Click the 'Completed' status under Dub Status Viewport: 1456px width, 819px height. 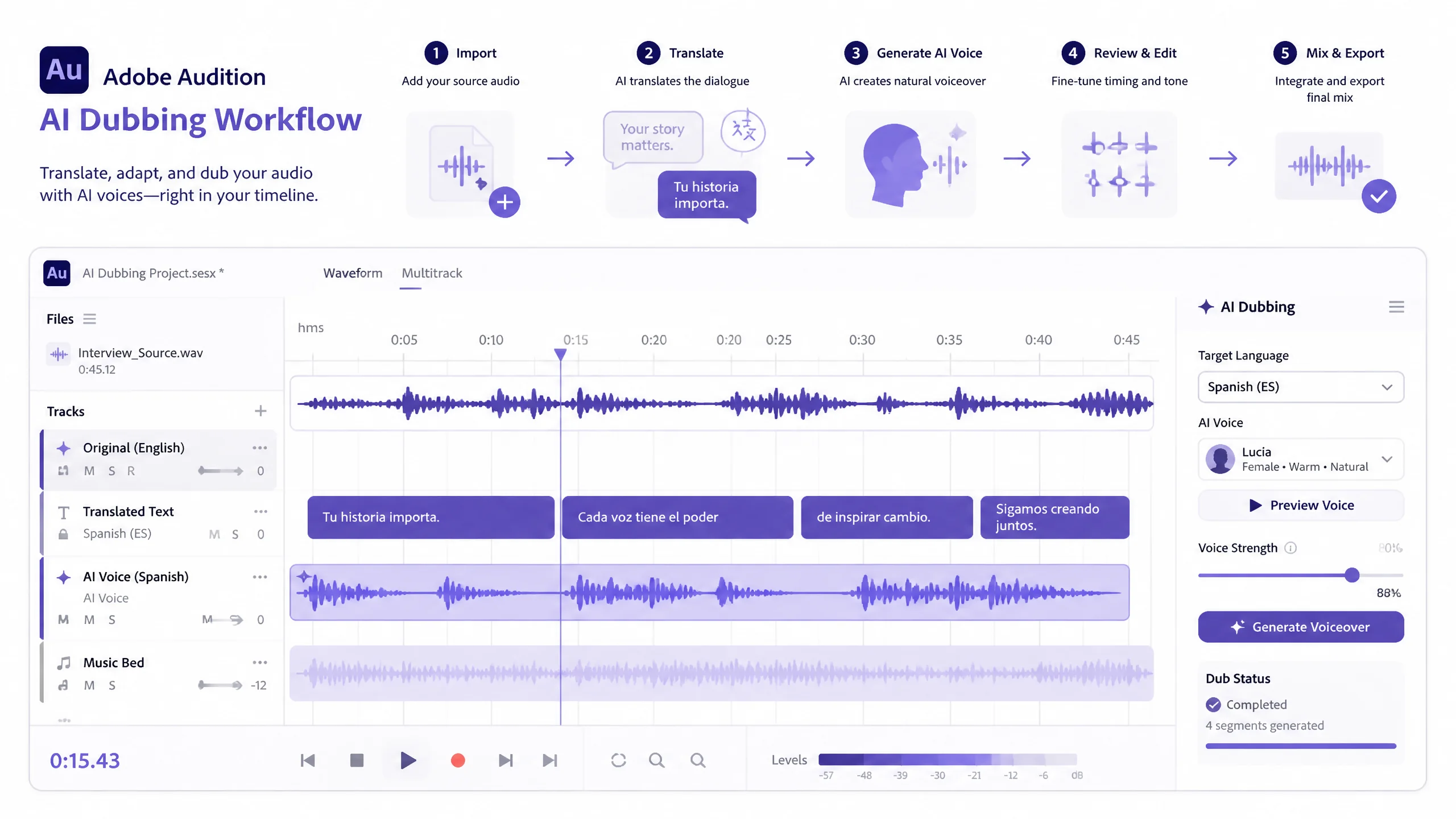click(1256, 704)
